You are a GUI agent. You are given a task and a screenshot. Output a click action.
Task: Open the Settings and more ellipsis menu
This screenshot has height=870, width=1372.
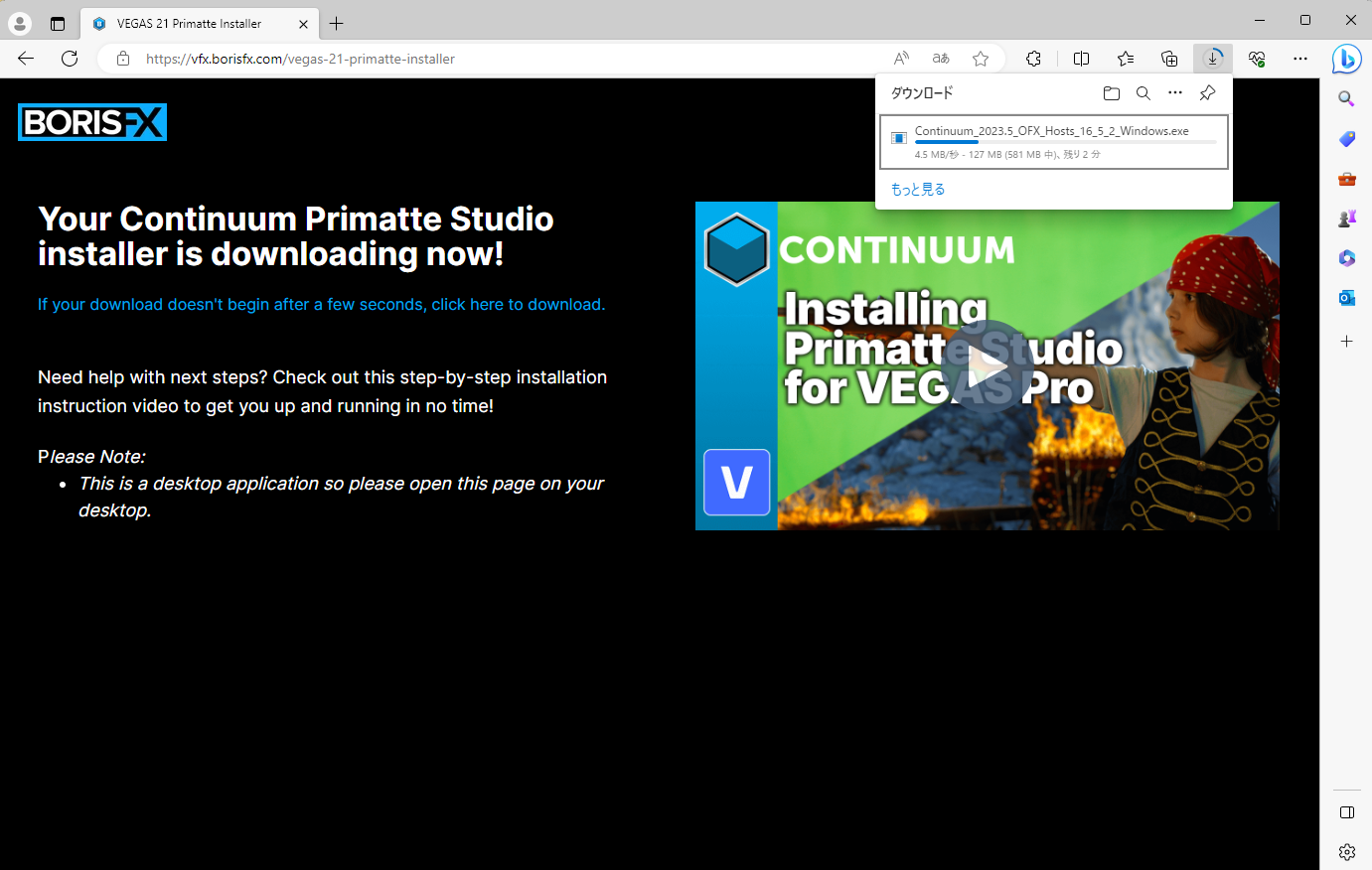[1300, 59]
